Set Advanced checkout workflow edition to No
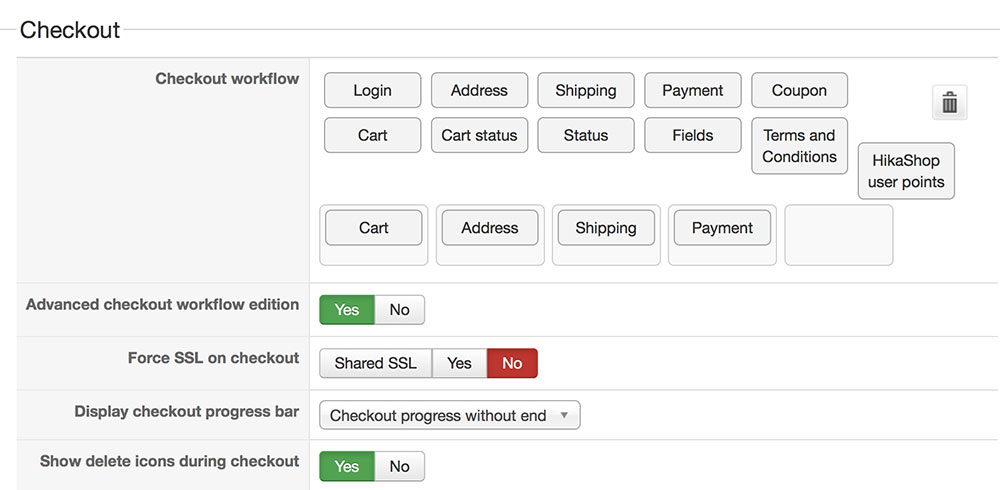The height and width of the screenshot is (490, 1000). click(x=399, y=310)
